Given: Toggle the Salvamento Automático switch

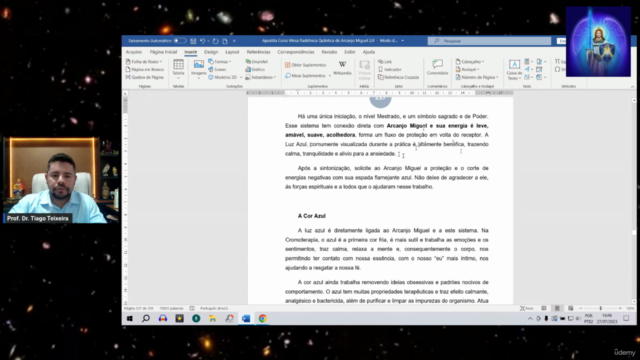Looking at the screenshot, I should [180, 41].
